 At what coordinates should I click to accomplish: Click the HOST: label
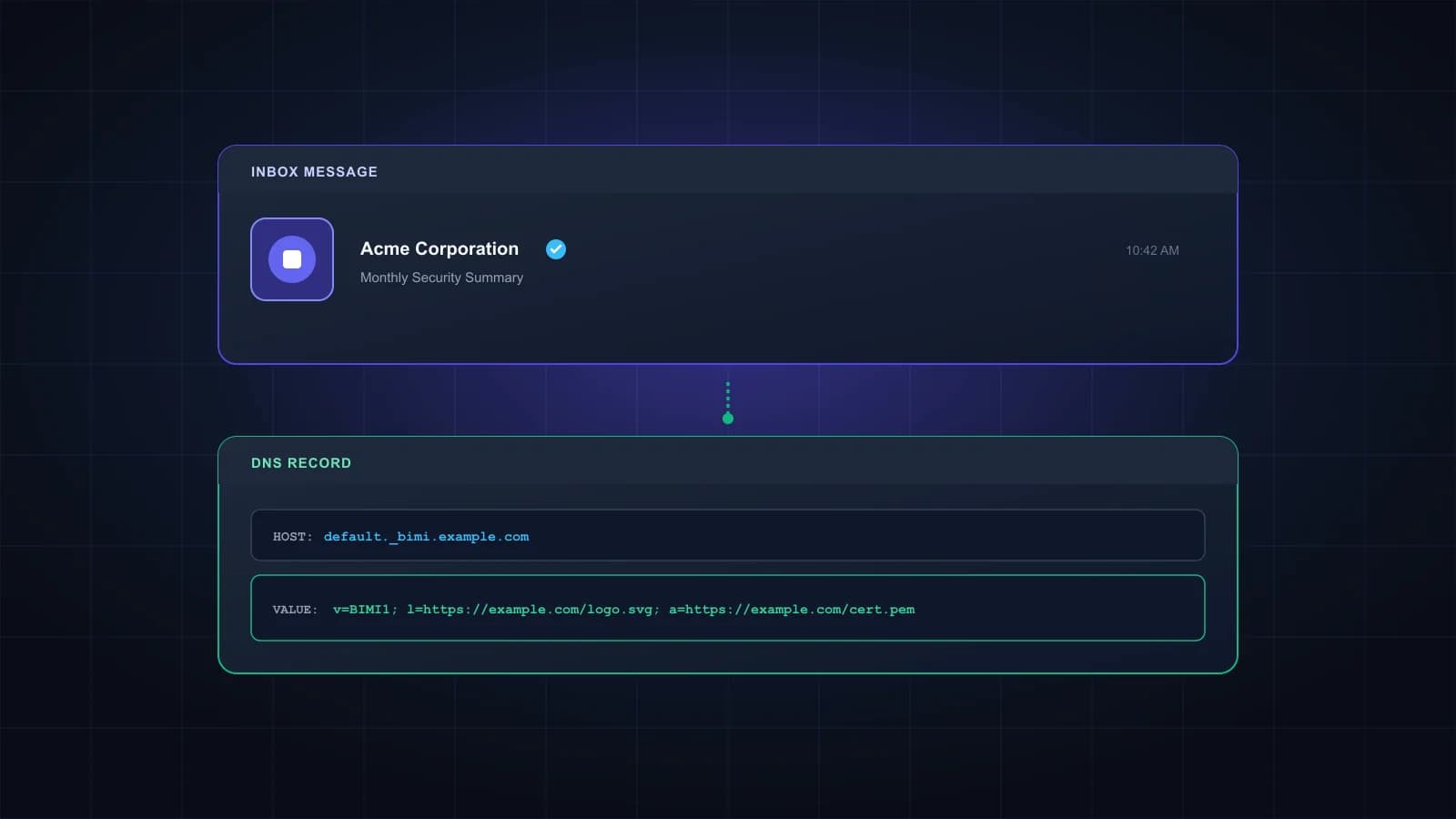coord(292,537)
